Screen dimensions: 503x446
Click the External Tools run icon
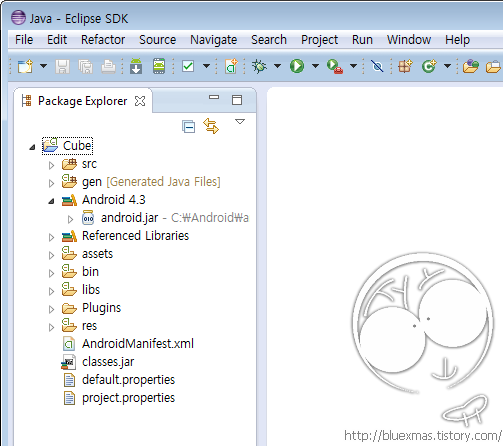pos(335,66)
